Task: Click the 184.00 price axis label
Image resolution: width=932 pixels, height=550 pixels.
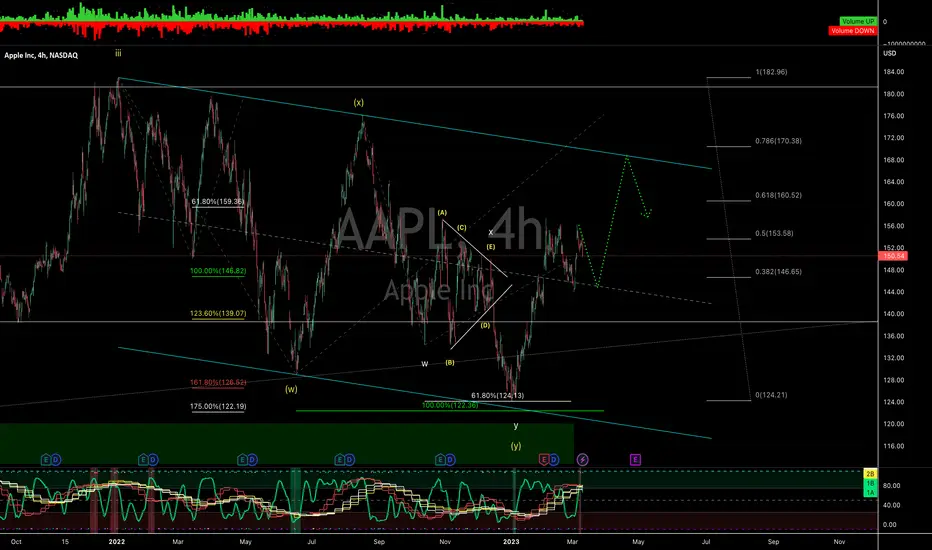Action: 893,72
